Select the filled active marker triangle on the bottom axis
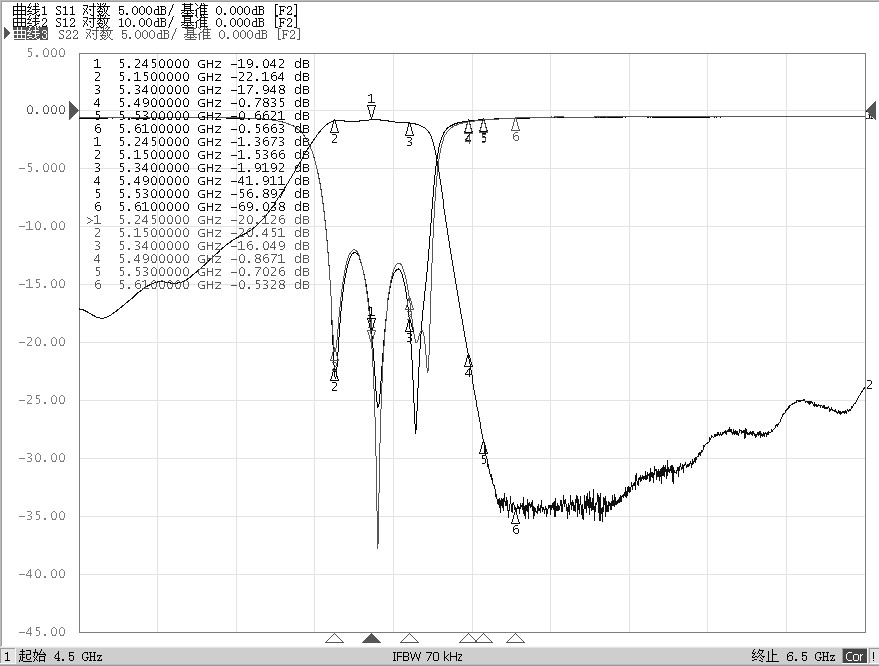 click(371, 638)
